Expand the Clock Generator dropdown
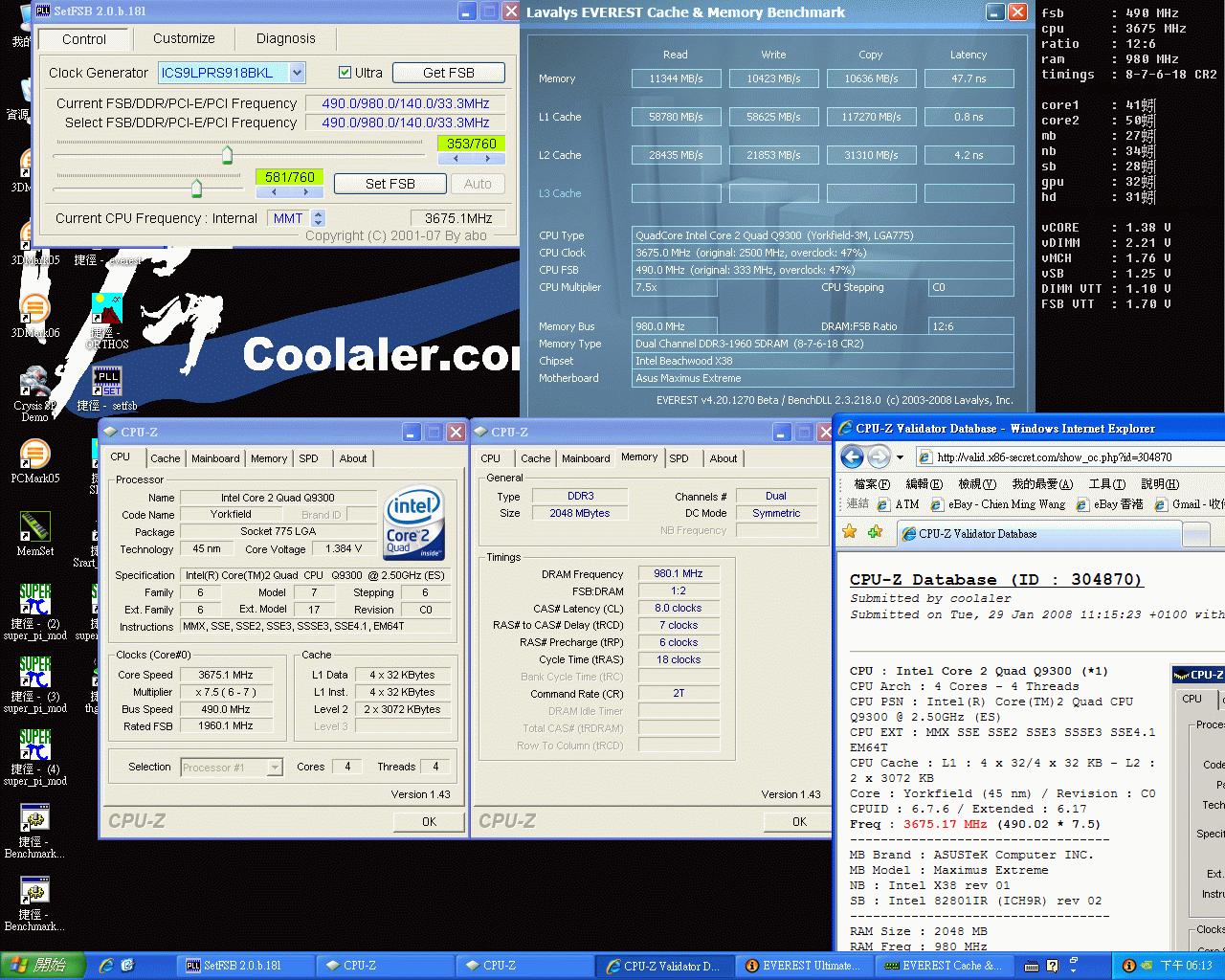 298,73
